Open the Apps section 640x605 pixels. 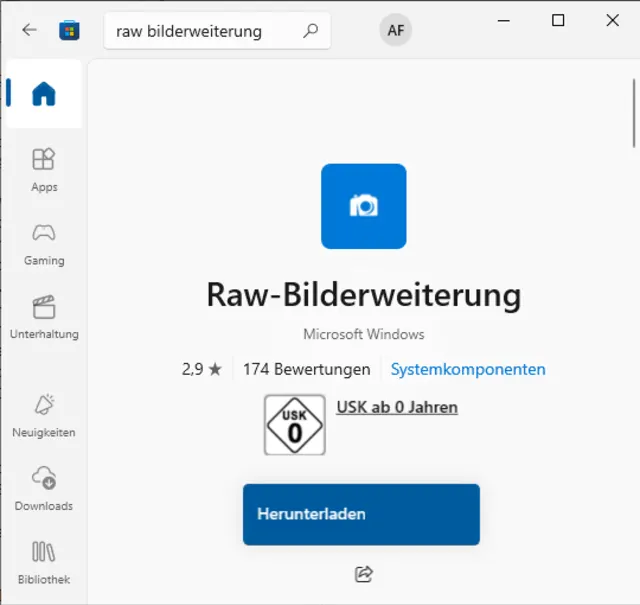44,170
